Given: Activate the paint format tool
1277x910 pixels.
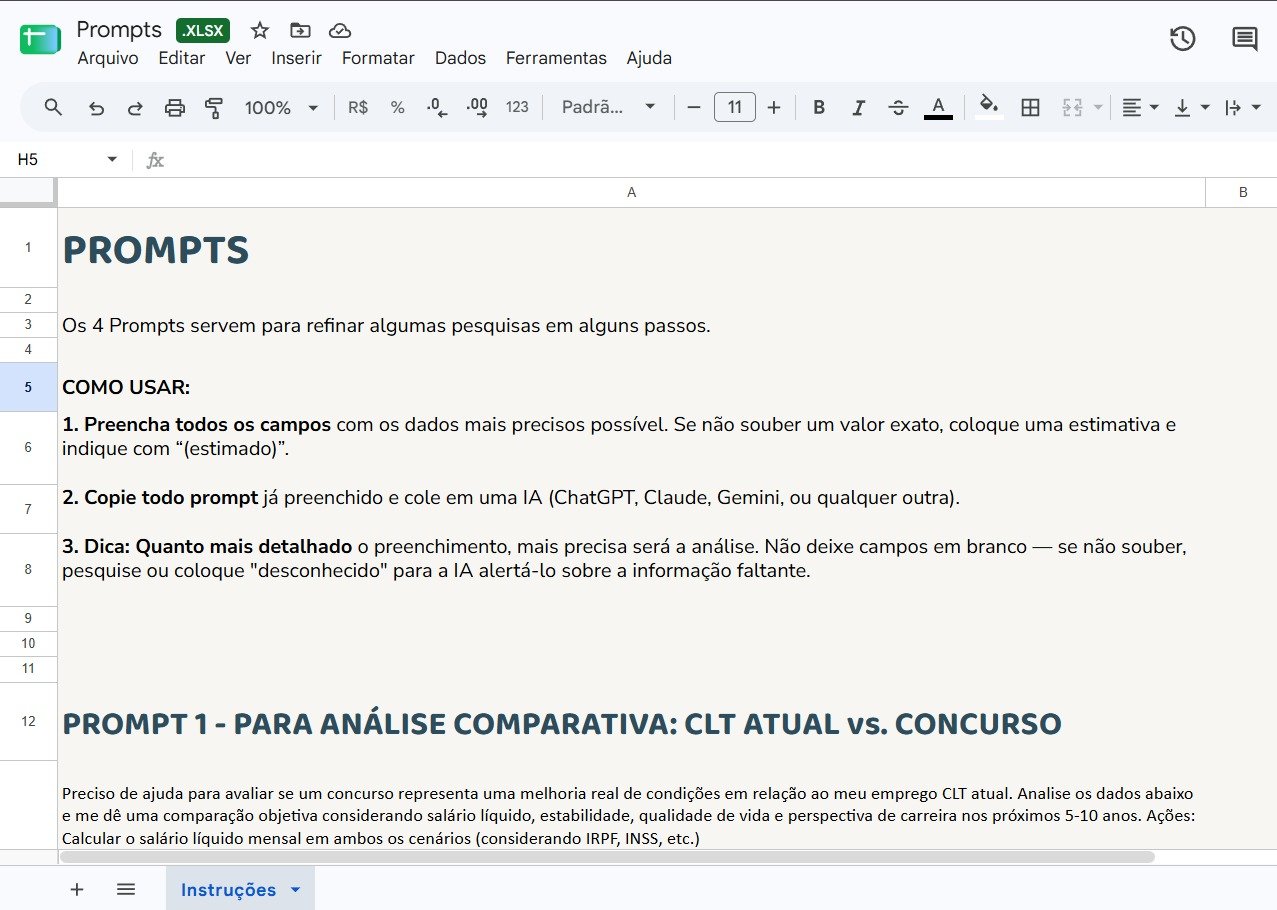Looking at the screenshot, I should click(213, 107).
